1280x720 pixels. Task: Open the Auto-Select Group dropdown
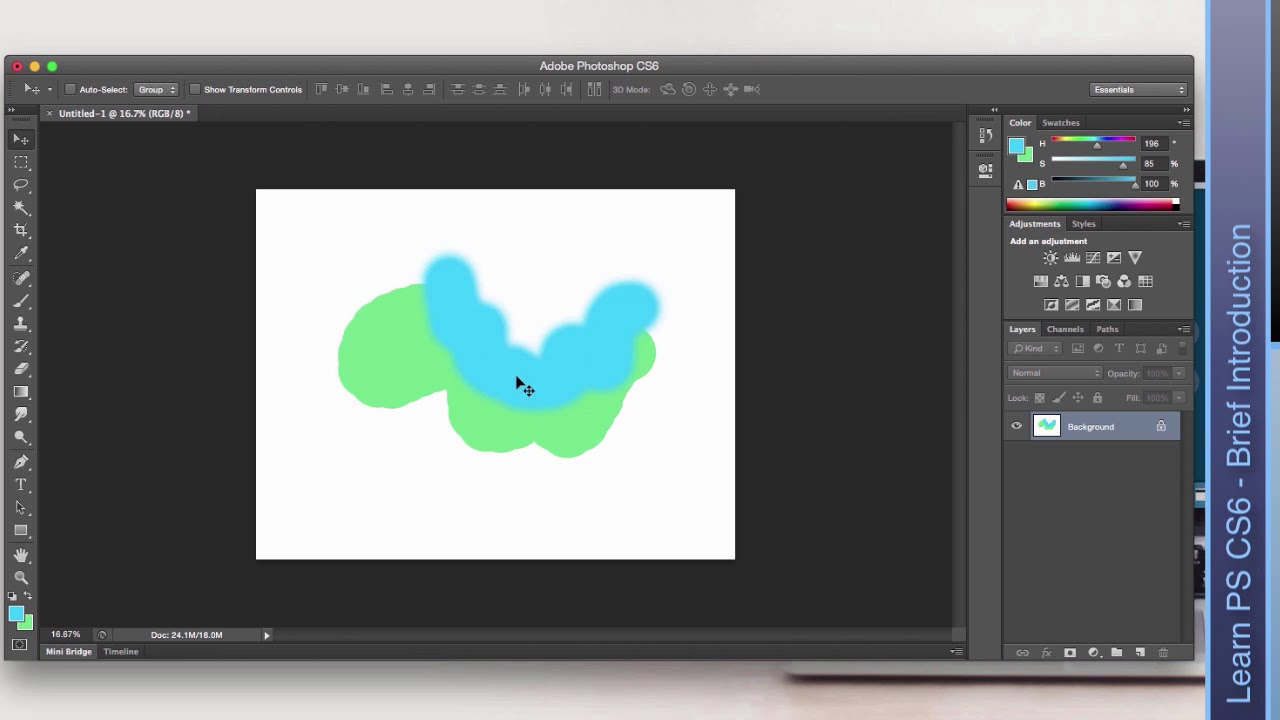pyautogui.click(x=156, y=89)
